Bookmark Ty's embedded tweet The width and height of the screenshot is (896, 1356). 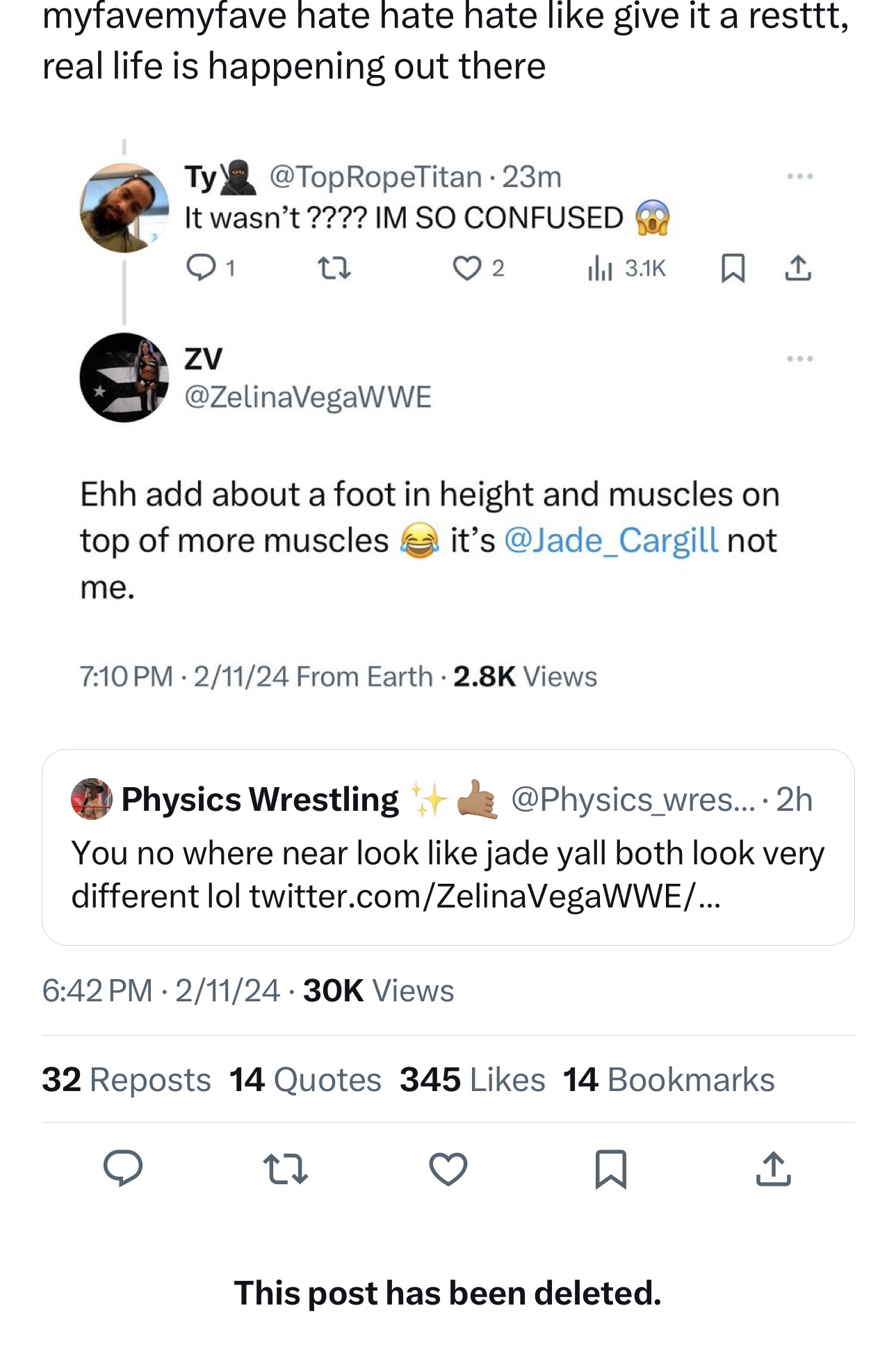(x=733, y=268)
